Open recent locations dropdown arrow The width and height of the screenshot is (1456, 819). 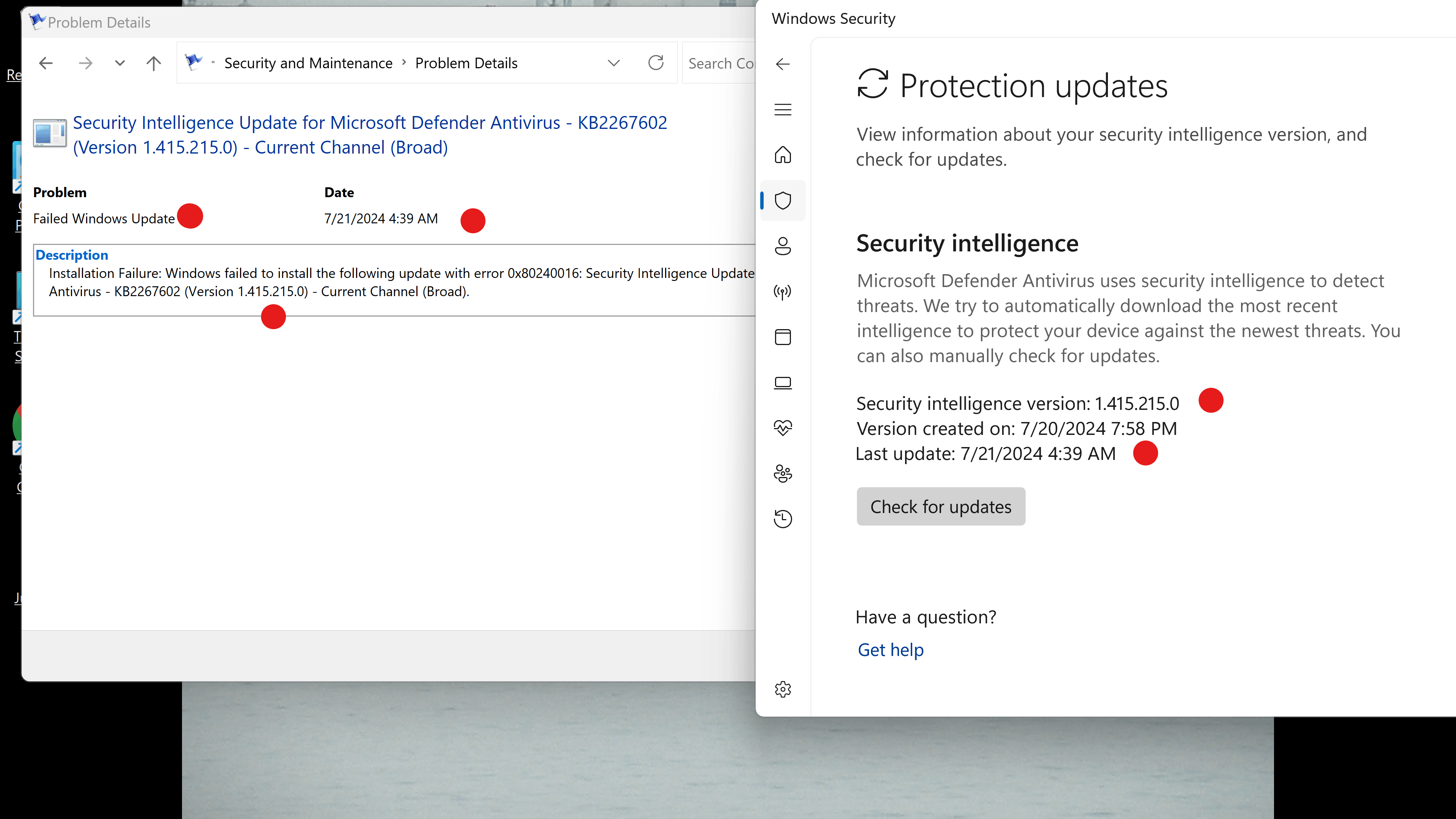click(x=119, y=63)
